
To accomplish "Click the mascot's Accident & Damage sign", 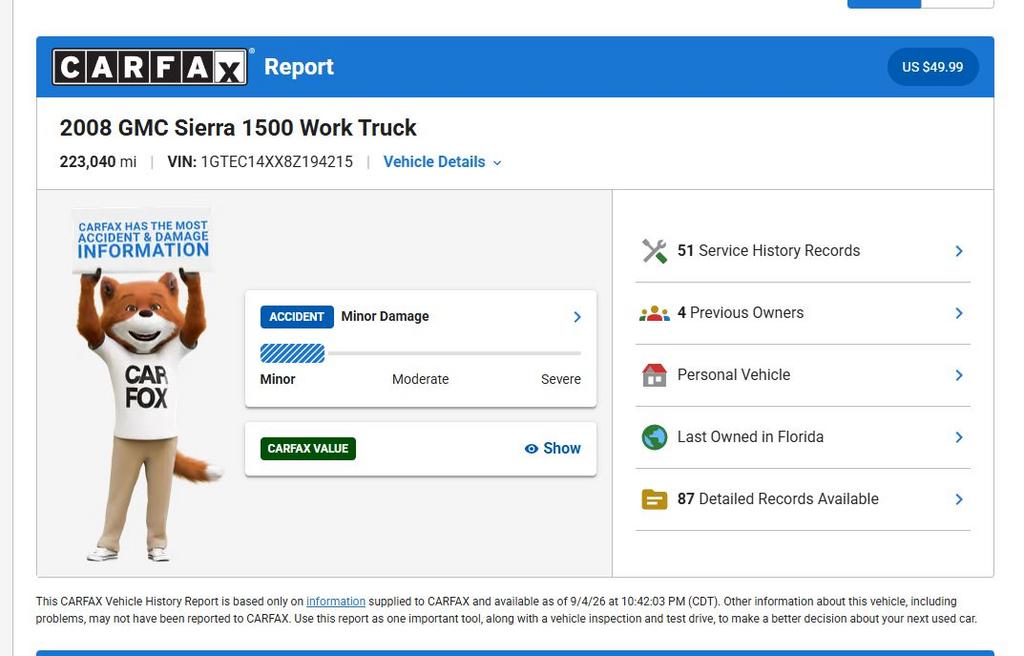I will click(x=142, y=240).
